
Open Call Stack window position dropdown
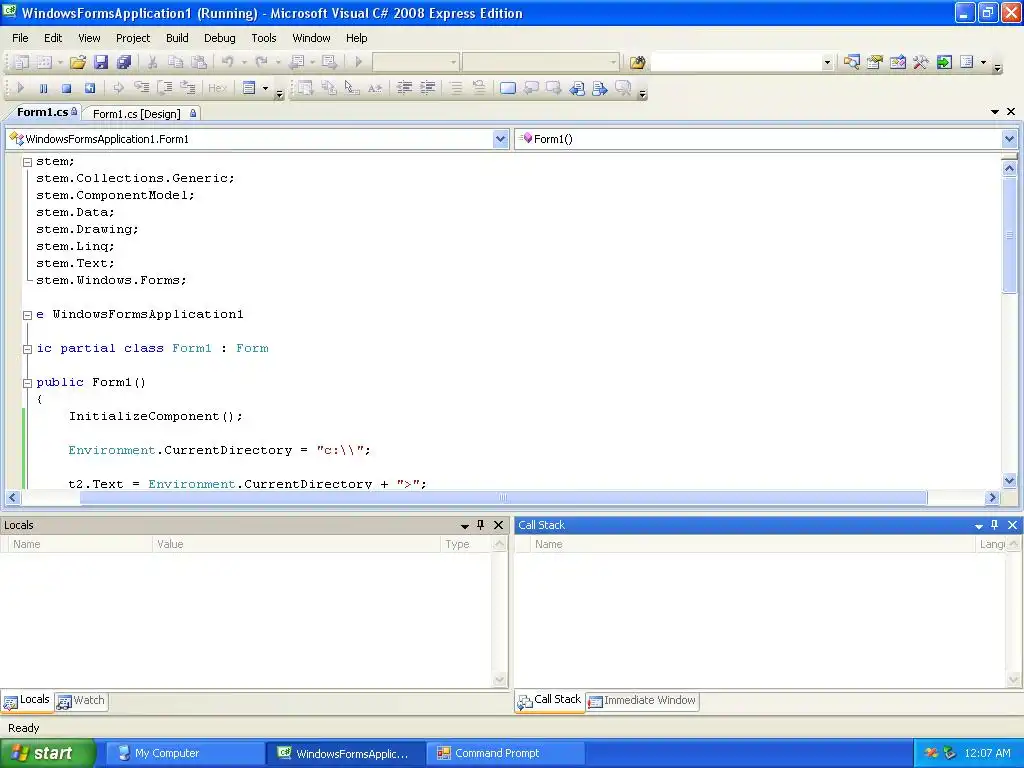[978, 526]
